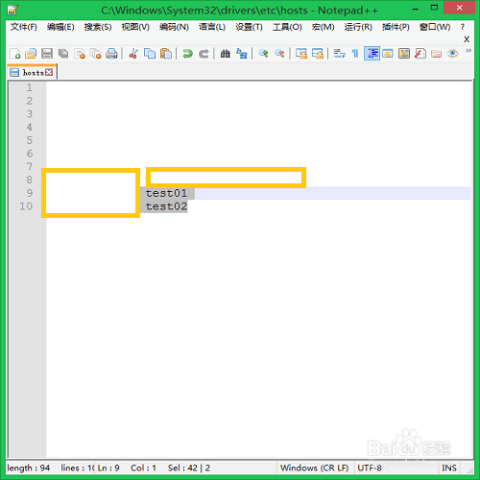Paste clipboard with the Paste toolbar icon

166,54
